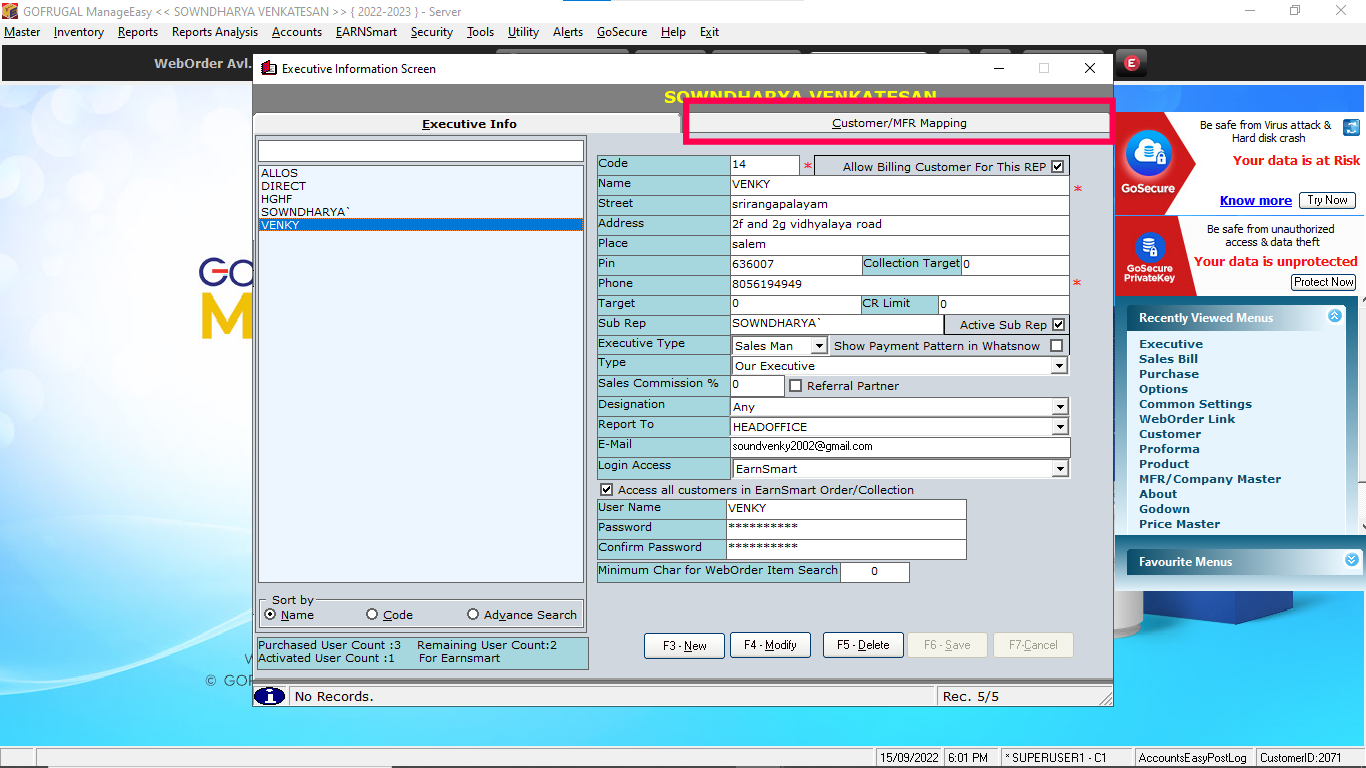The image size is (1366, 768).
Task: Open Price Master from recent menus
Action: [x=1180, y=524]
